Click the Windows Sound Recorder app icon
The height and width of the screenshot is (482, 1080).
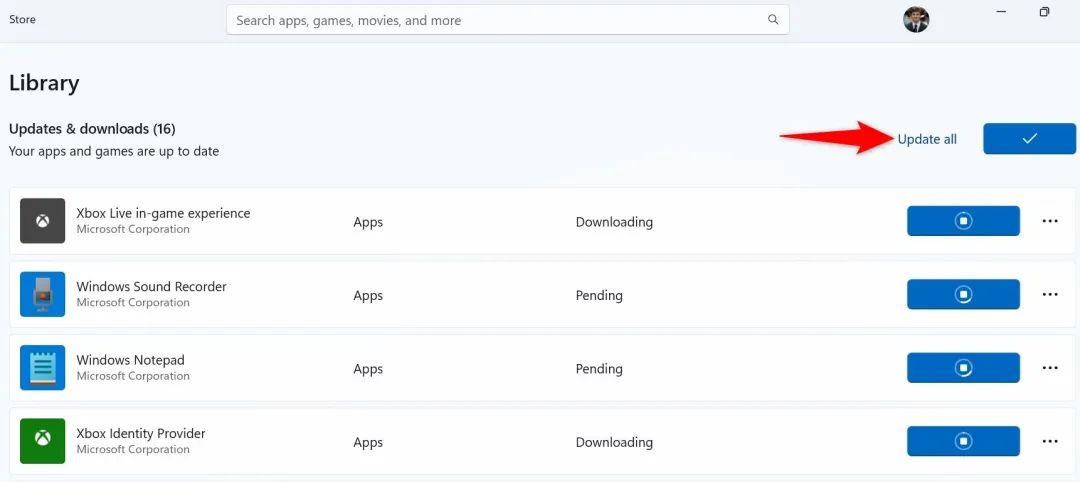click(x=43, y=294)
